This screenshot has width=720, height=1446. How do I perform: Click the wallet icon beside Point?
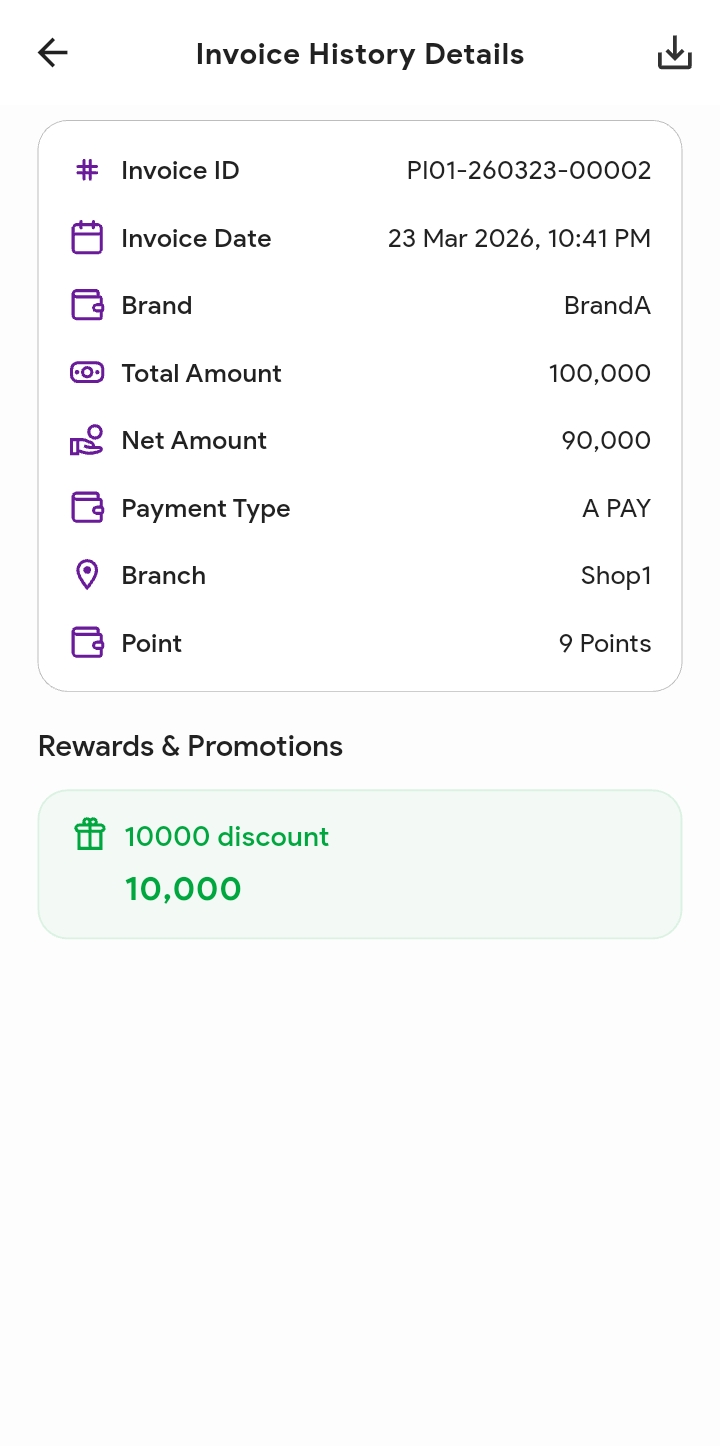(x=88, y=643)
